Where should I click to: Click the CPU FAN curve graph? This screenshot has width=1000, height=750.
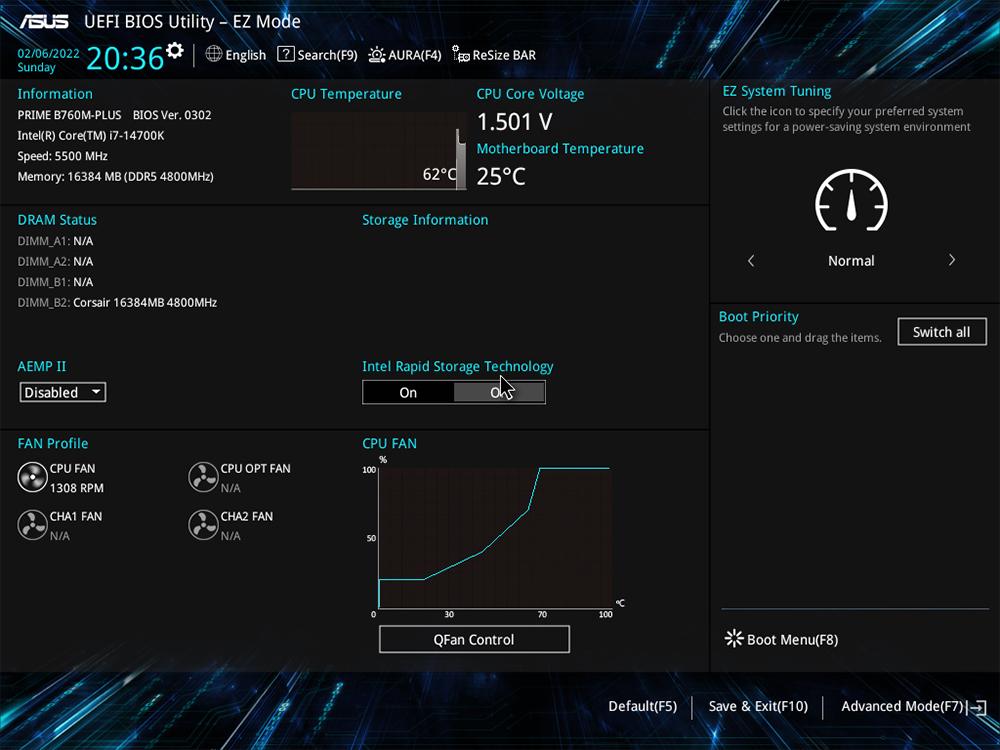tap(495, 538)
